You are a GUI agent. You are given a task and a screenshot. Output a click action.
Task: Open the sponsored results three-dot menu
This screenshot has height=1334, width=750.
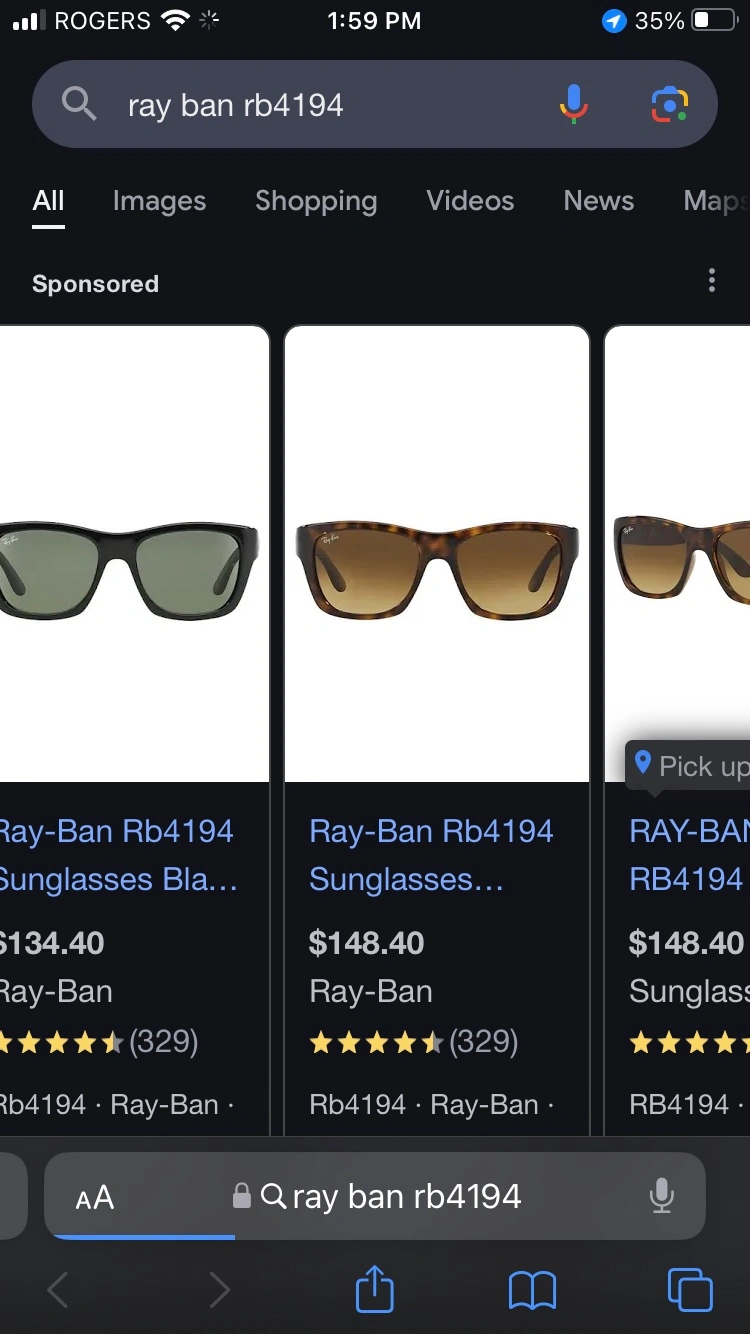click(711, 281)
